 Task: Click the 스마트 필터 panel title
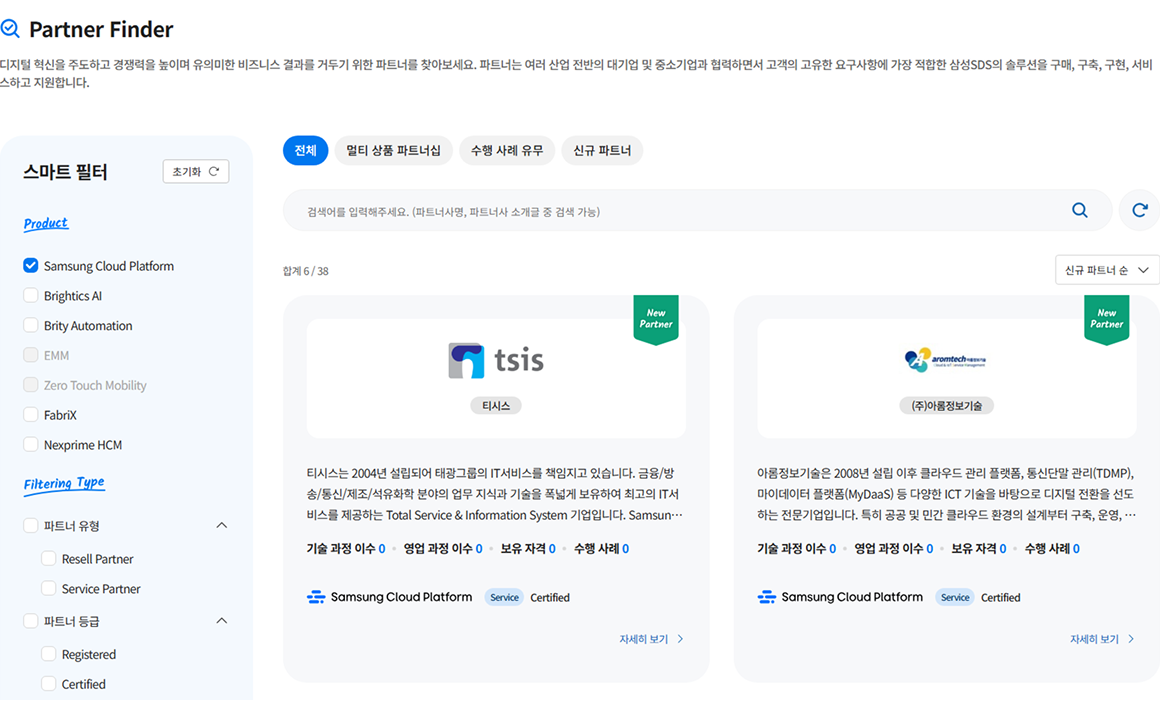65,172
